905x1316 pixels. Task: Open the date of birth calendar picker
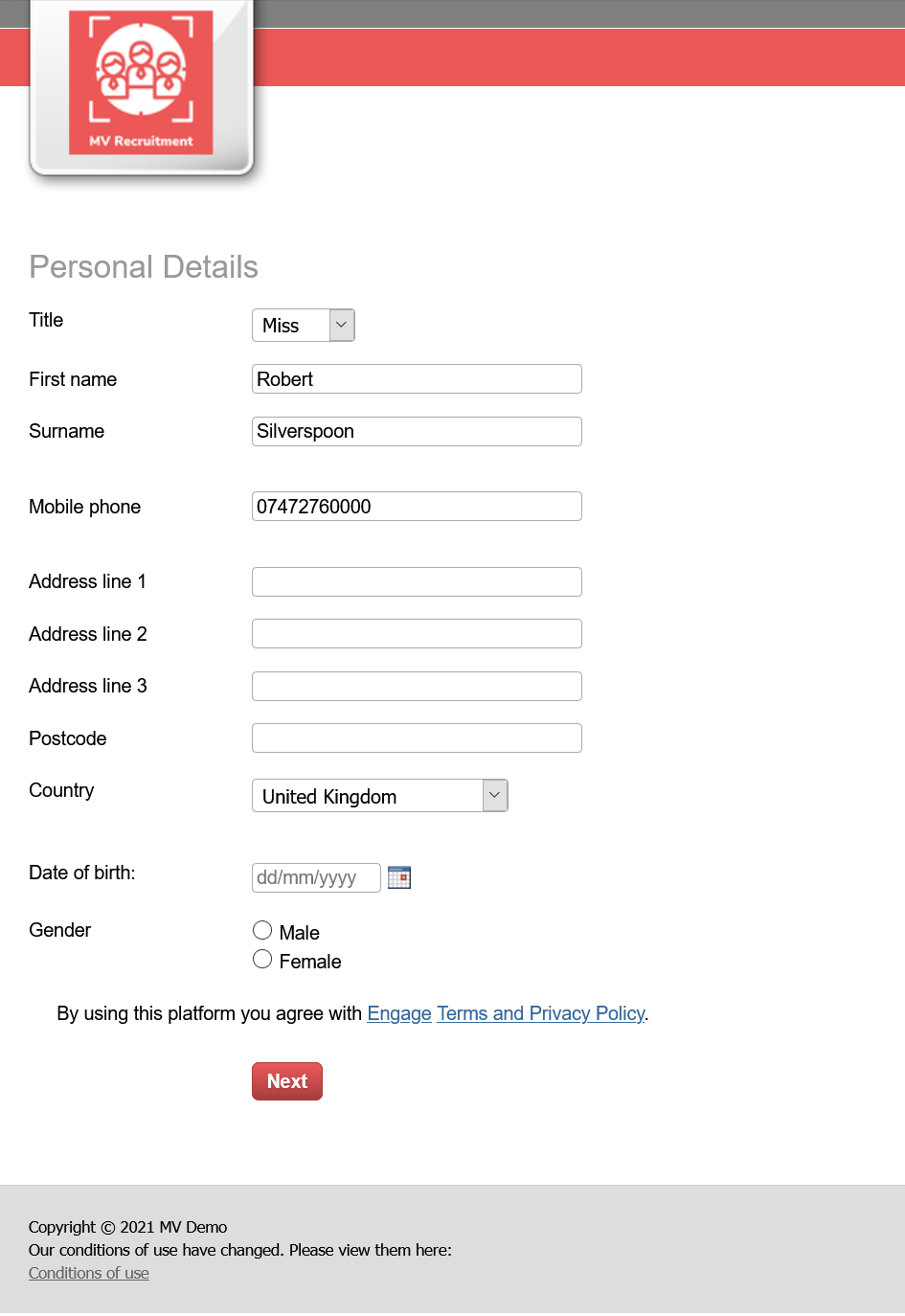point(399,877)
